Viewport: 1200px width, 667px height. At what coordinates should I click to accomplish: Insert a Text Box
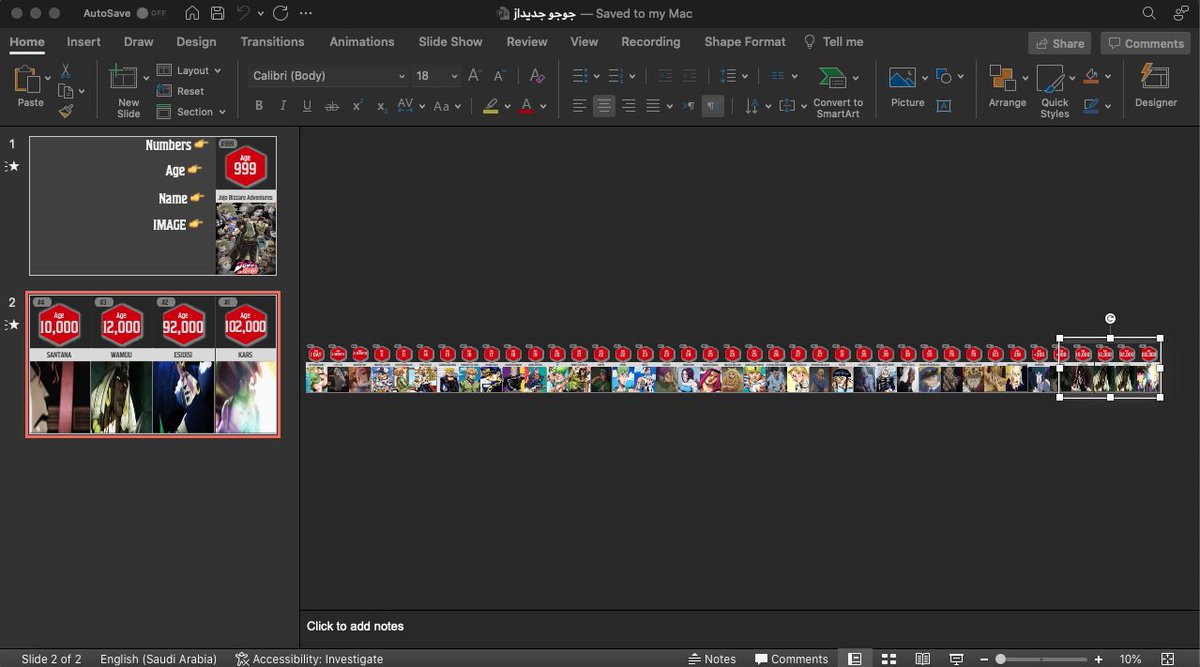943,106
